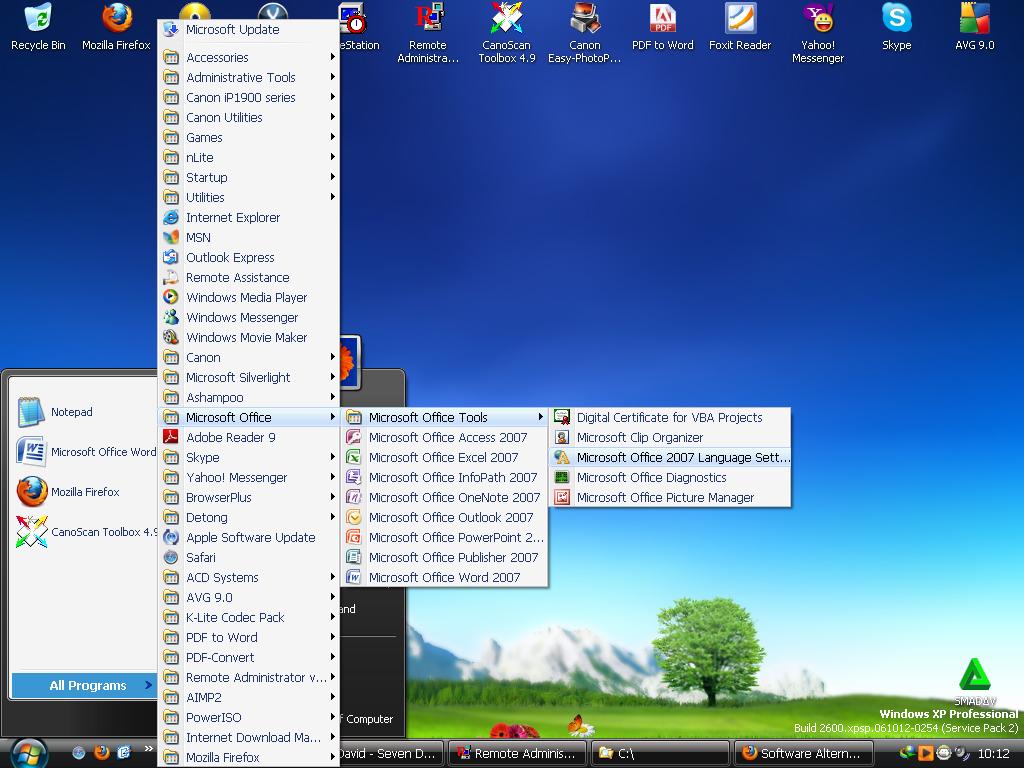Click the Safari icon in programs menu
Viewport: 1024px width, 768px height.
pyautogui.click(x=171, y=557)
